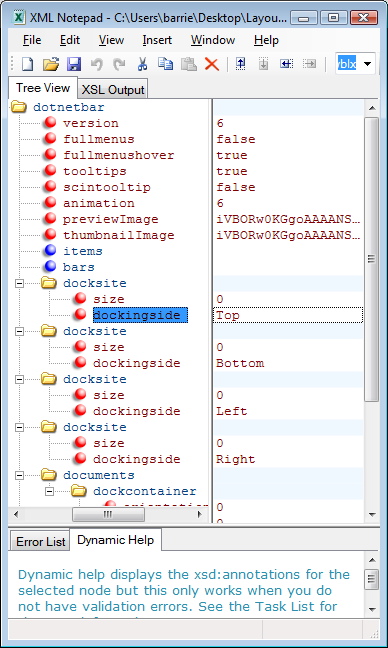This screenshot has width=388, height=648.
Task: Collapse the docksite node with Top side
Action: (x=19, y=284)
